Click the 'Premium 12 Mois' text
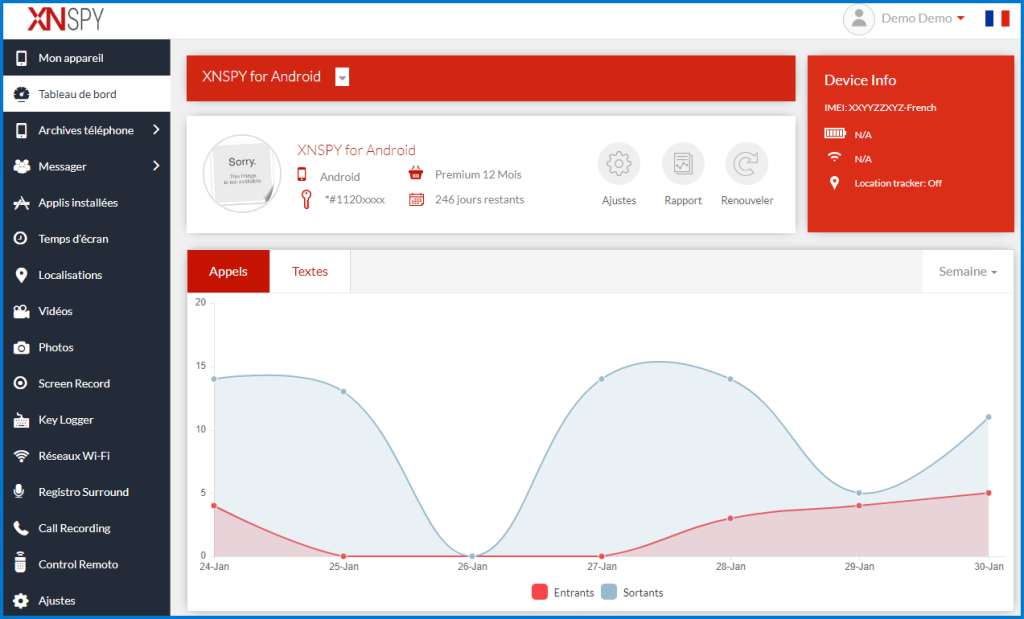Viewport: 1024px width, 619px height. [478, 175]
